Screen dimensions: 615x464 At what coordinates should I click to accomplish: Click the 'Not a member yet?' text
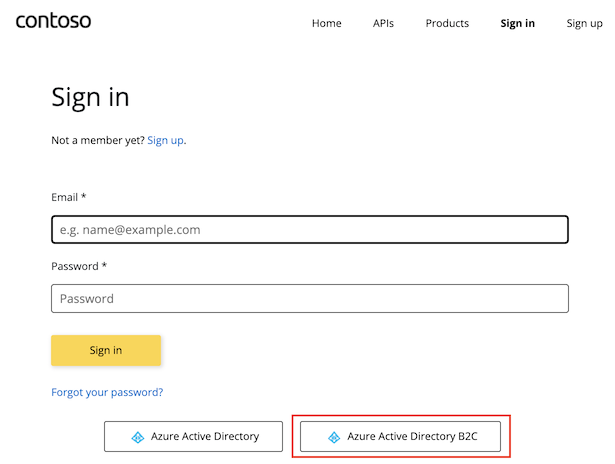click(98, 140)
